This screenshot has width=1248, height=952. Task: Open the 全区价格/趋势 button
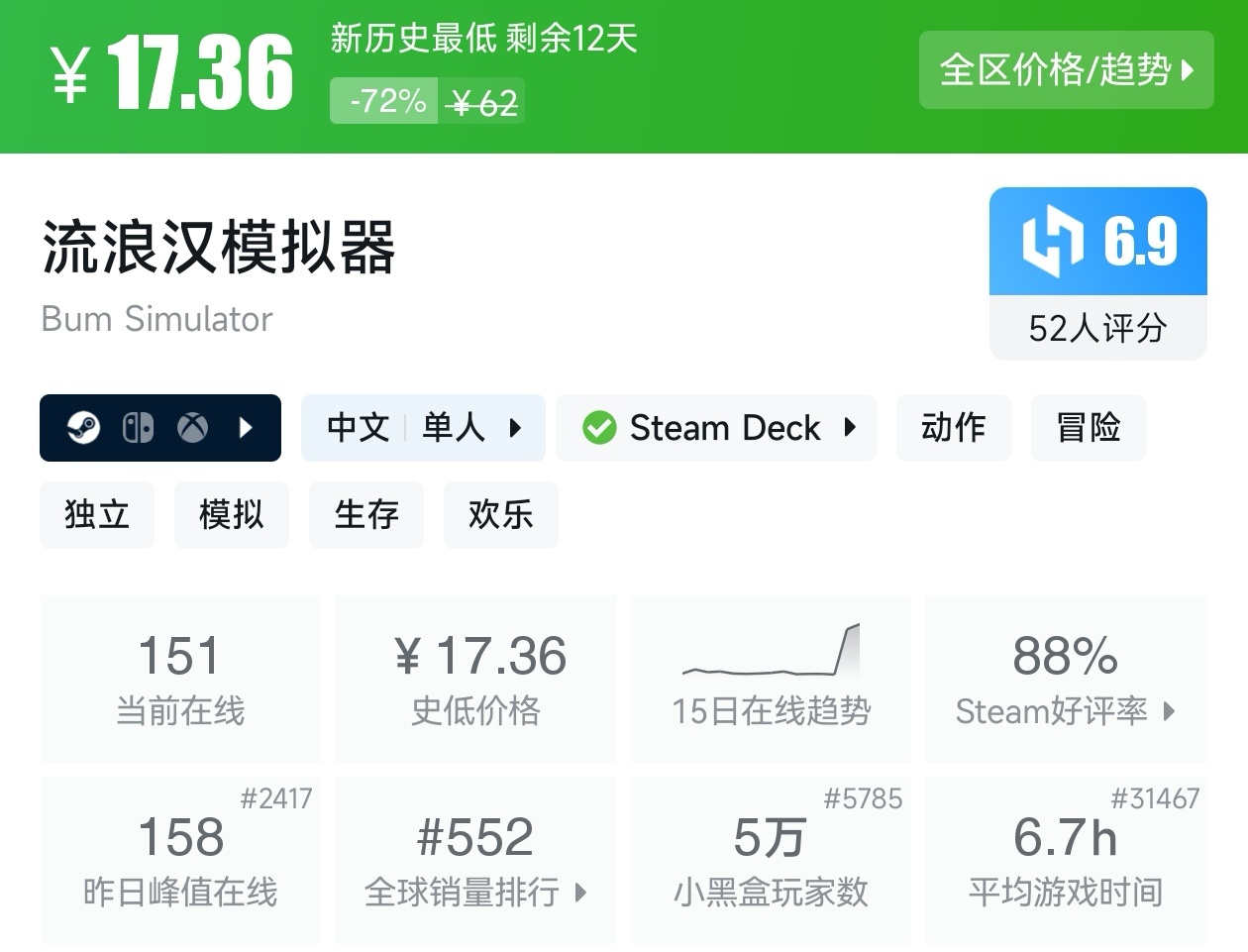[x=1066, y=69]
